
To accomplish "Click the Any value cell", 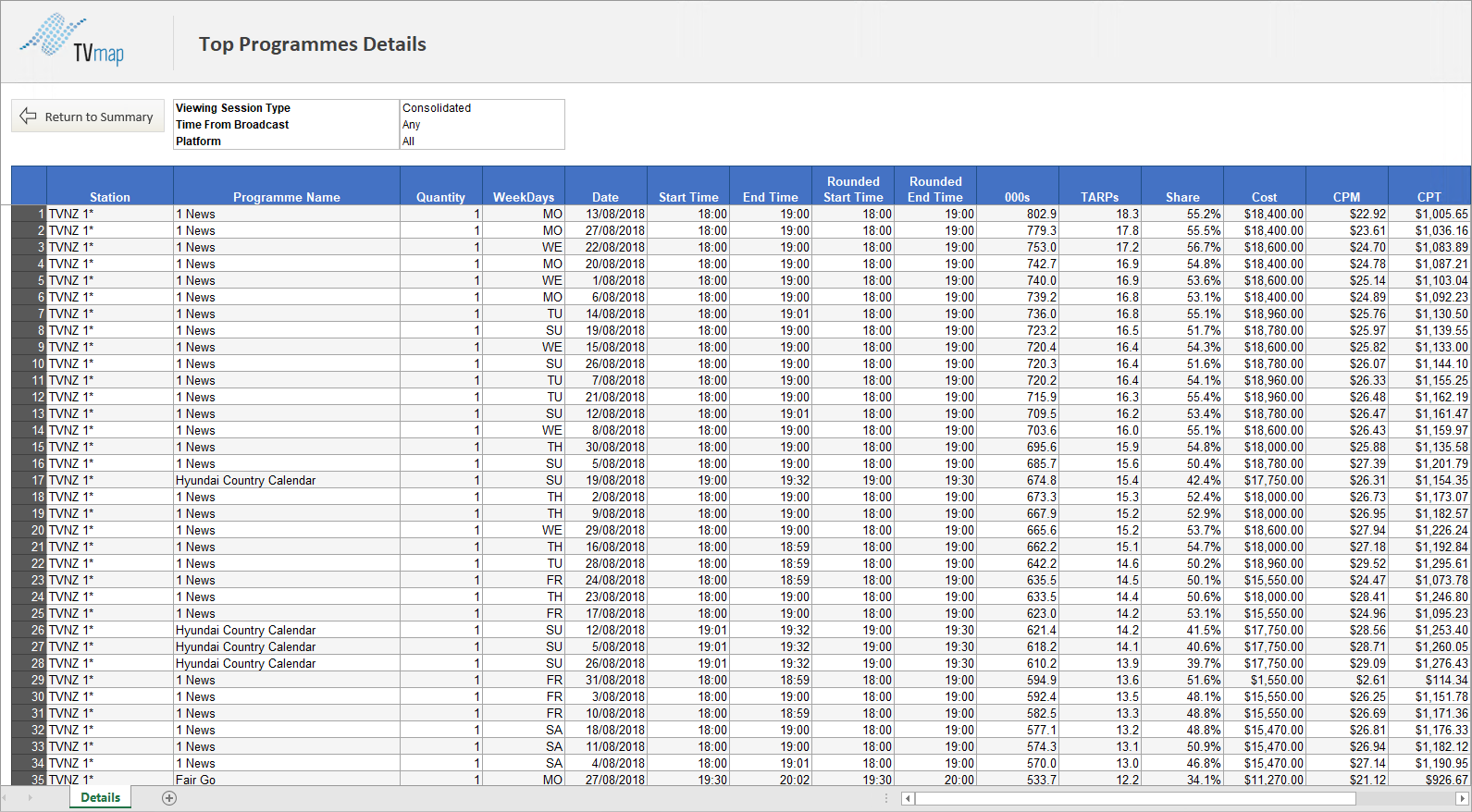I will (x=482, y=125).
